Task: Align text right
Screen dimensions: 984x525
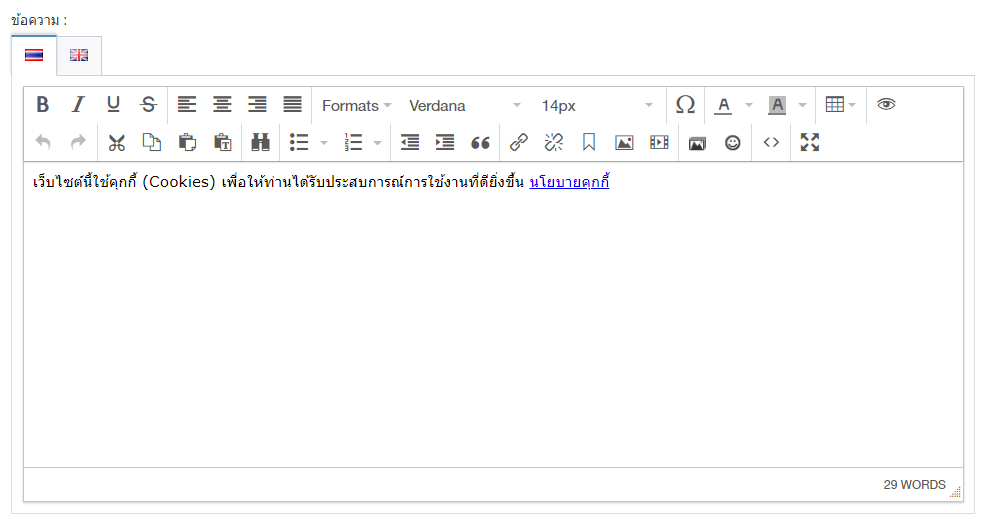Action: [x=257, y=105]
